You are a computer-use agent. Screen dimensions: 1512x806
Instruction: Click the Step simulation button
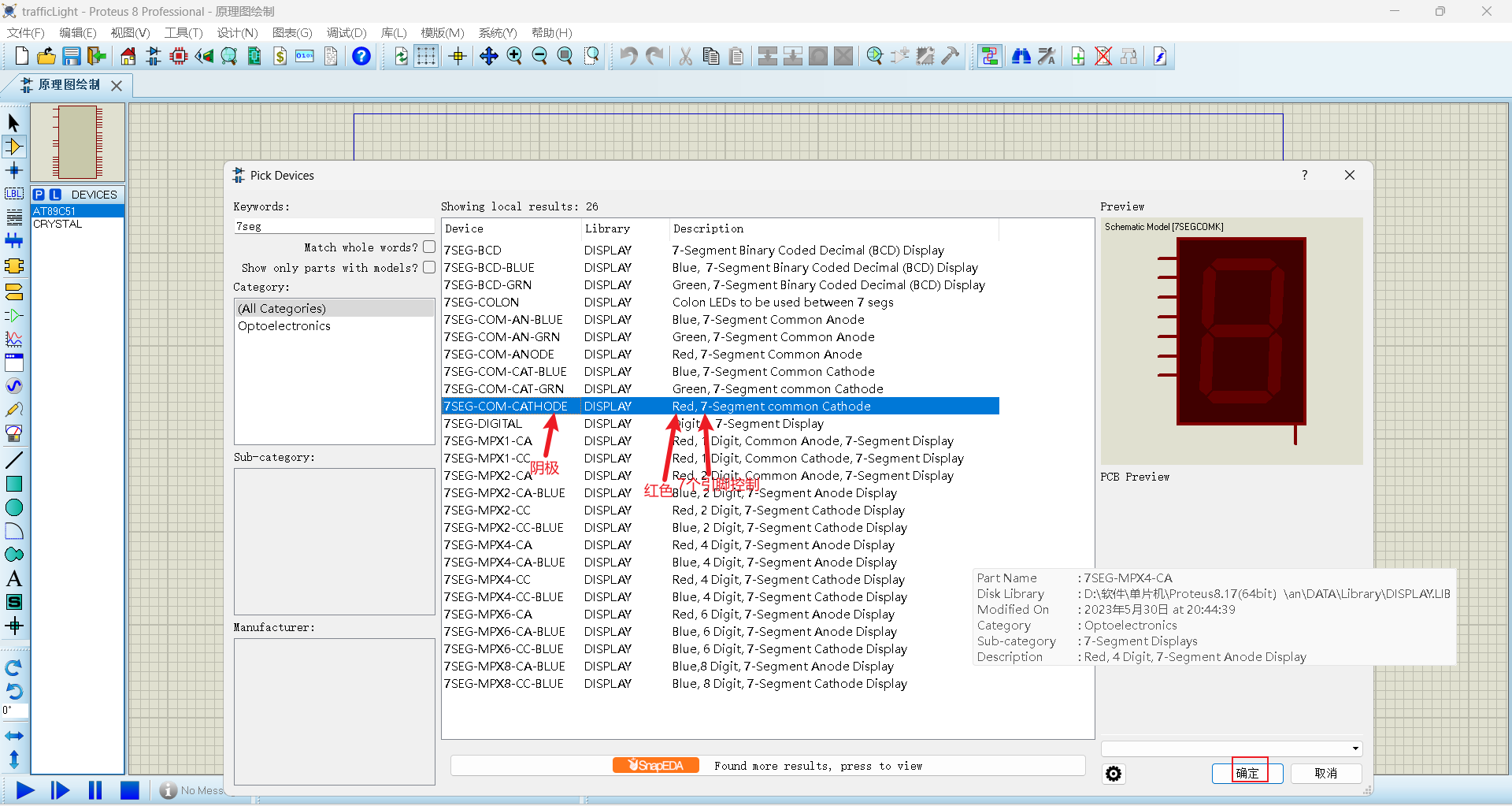[60, 790]
